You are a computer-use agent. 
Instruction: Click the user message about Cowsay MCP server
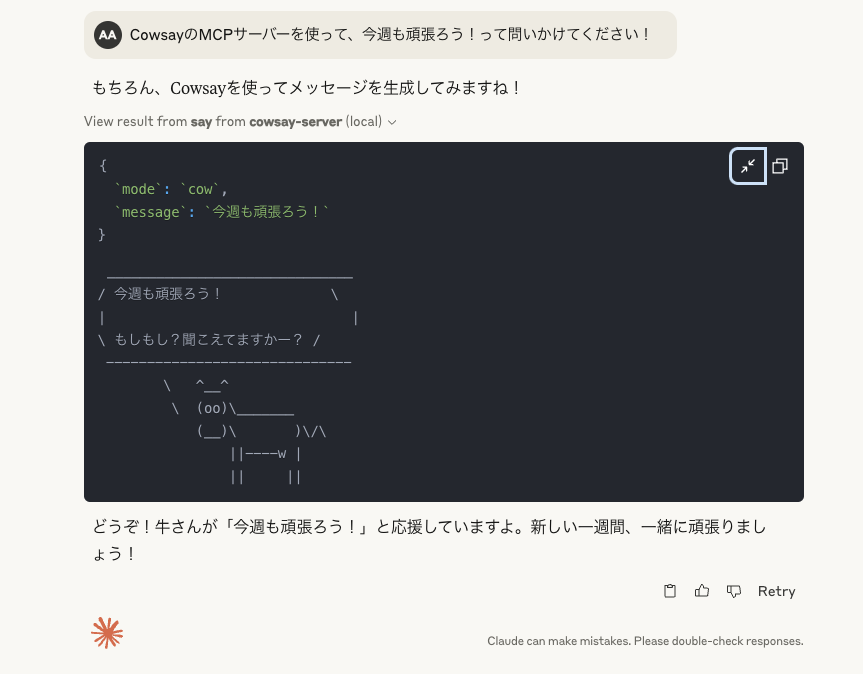[380, 35]
